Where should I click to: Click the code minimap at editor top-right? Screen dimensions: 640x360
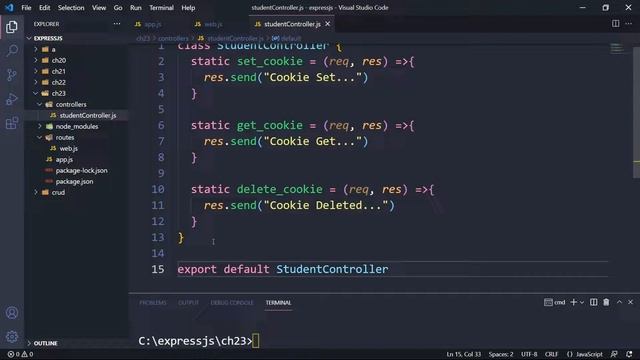[x=617, y=48]
